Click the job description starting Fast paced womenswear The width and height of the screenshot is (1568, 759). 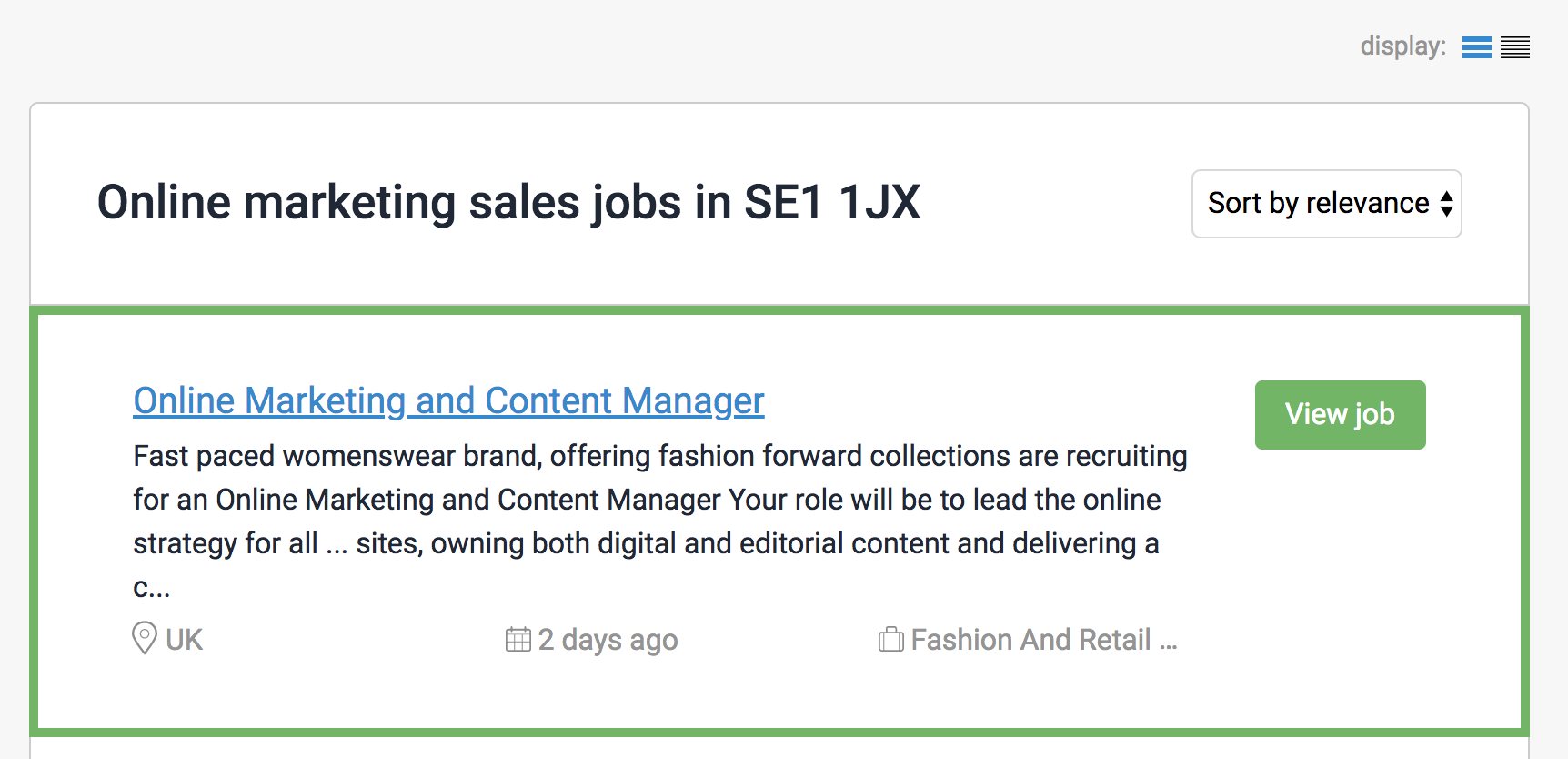pos(659,521)
